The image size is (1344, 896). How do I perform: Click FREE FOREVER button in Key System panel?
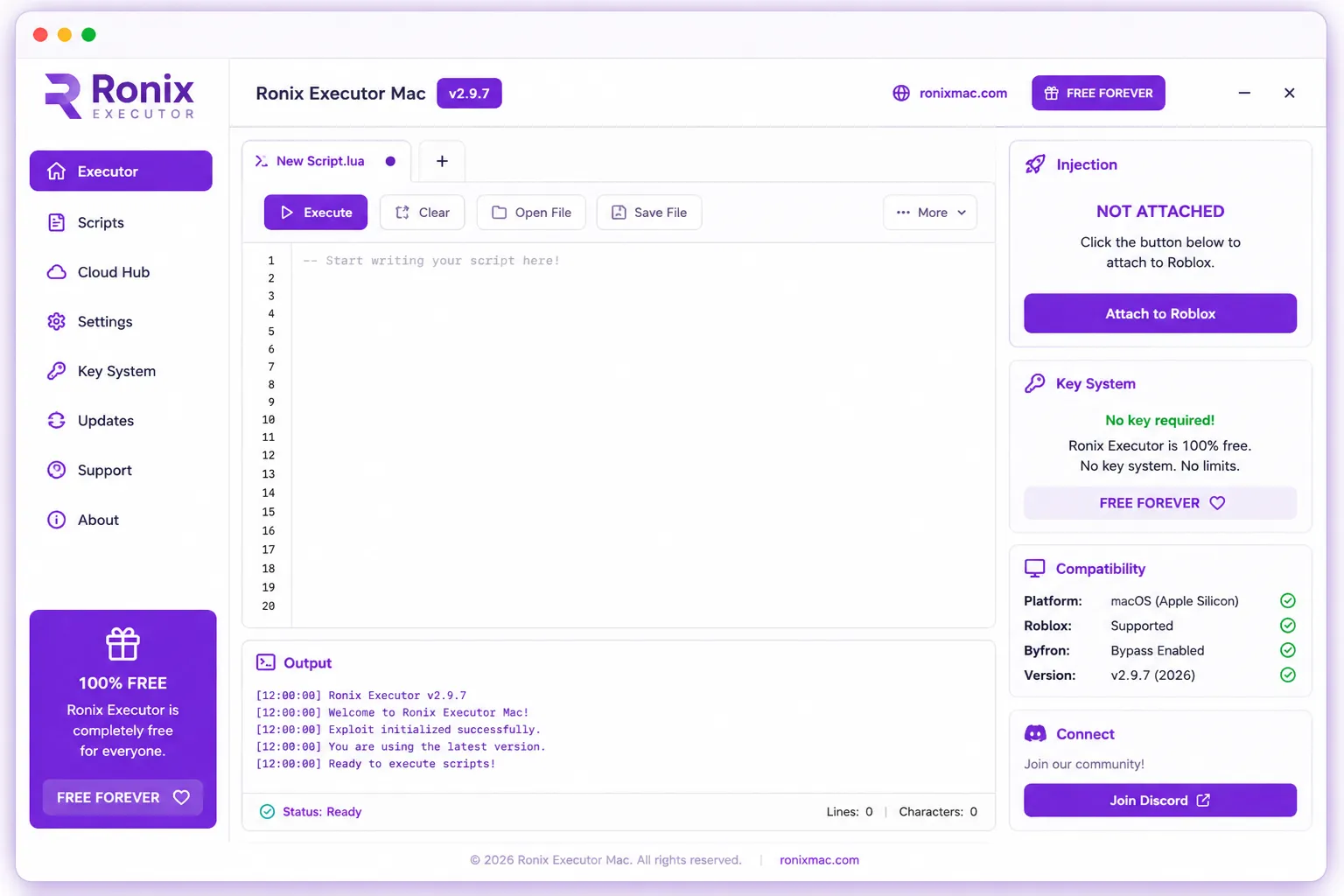click(1160, 503)
